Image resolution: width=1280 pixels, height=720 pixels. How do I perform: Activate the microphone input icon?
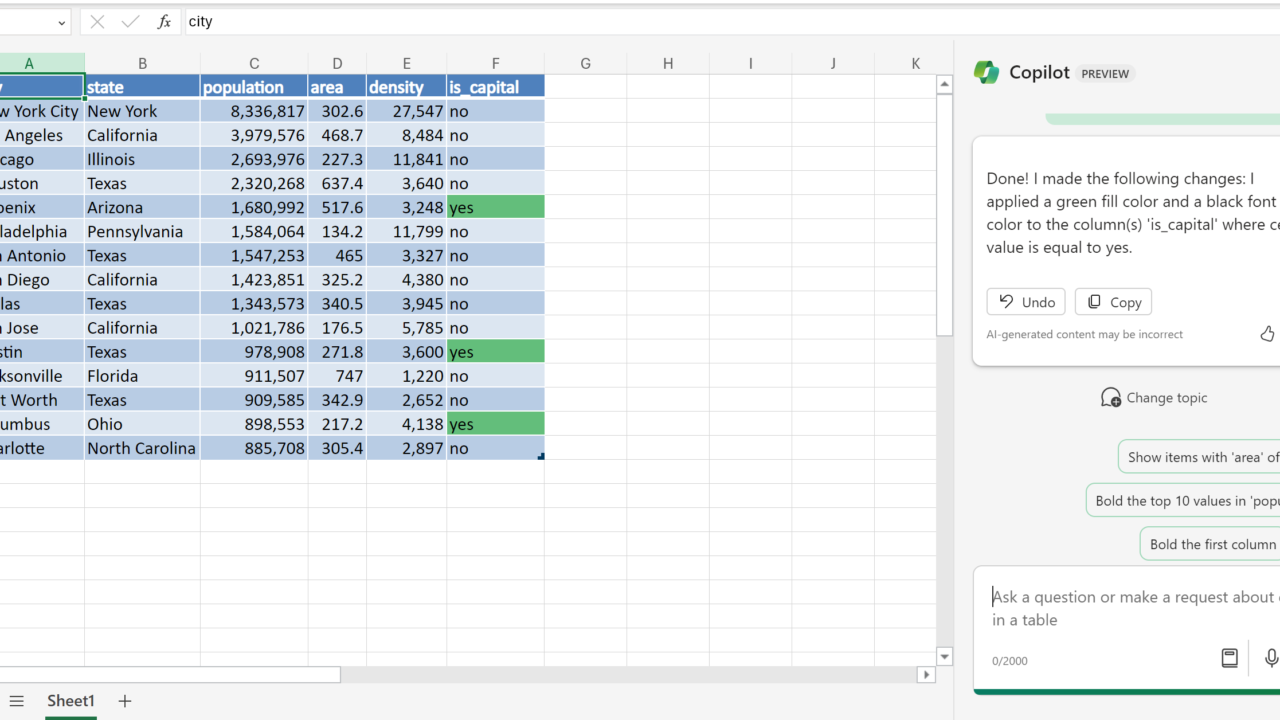(x=1270, y=657)
